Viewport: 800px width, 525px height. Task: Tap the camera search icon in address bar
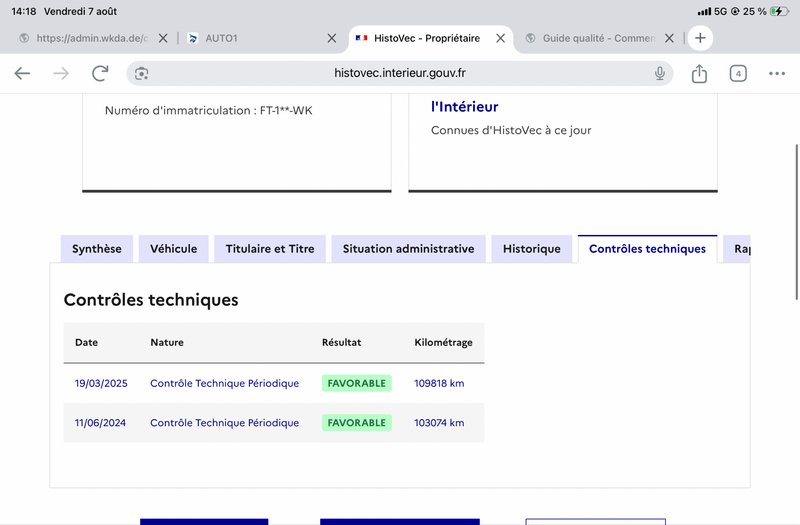[x=141, y=73]
